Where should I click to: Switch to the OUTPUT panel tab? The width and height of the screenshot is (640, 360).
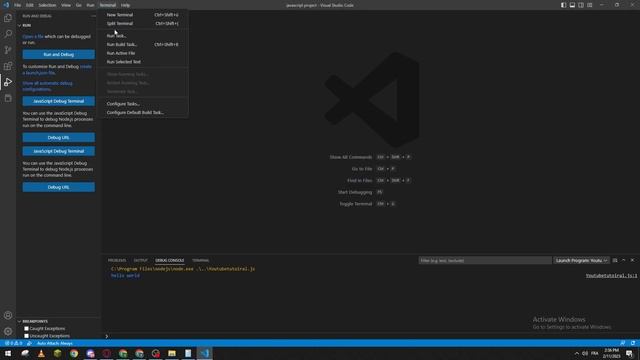(x=140, y=260)
